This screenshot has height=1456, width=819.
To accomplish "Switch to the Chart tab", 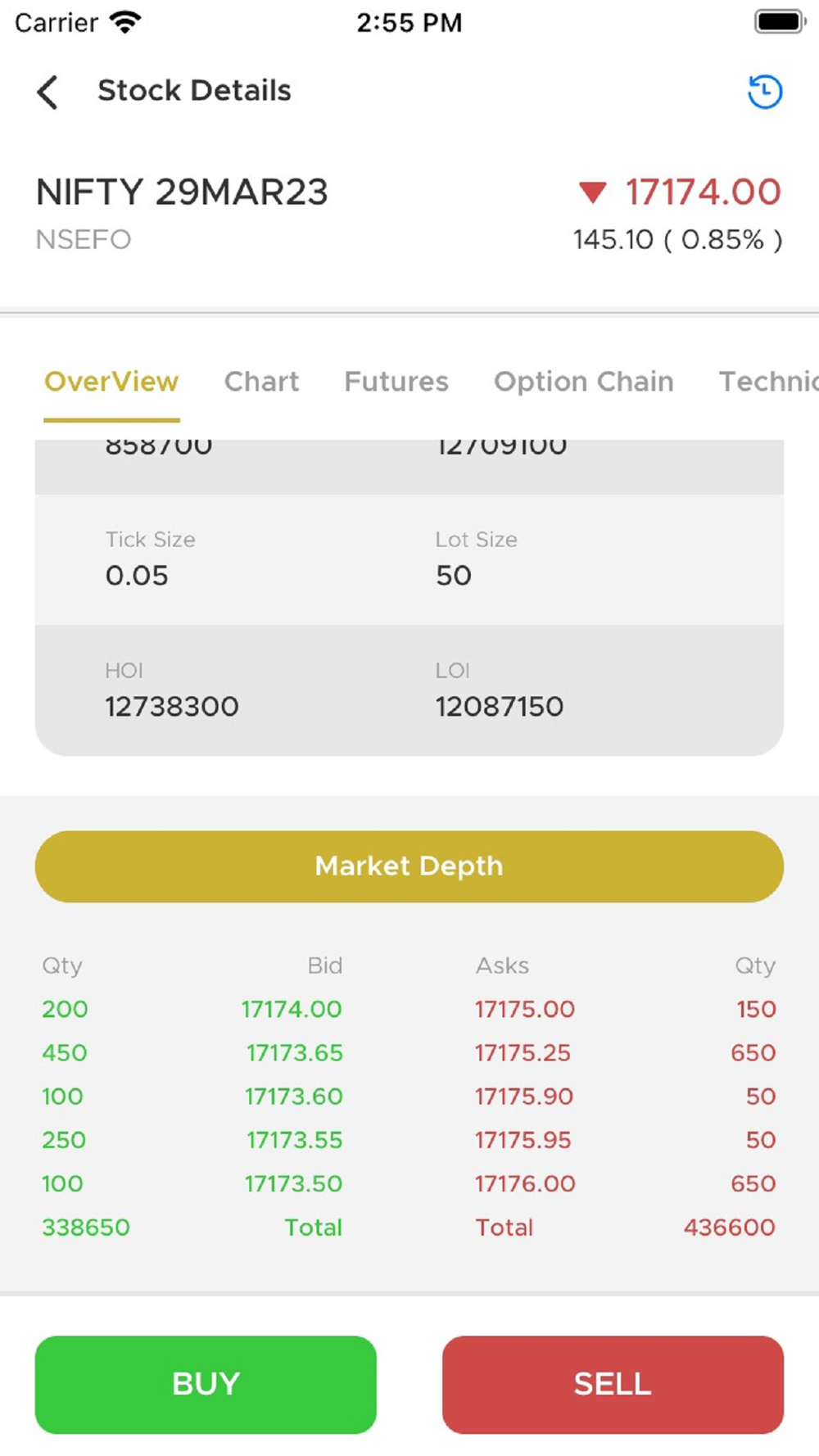I will point(261,382).
